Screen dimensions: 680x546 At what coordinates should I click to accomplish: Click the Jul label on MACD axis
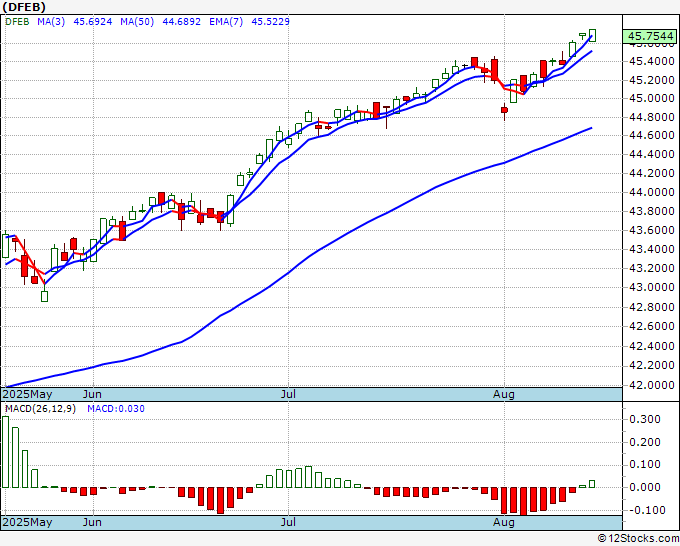click(x=288, y=522)
